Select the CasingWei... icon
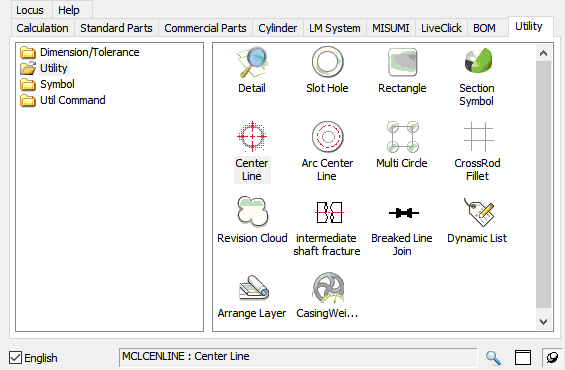565x370 pixels. 328,287
